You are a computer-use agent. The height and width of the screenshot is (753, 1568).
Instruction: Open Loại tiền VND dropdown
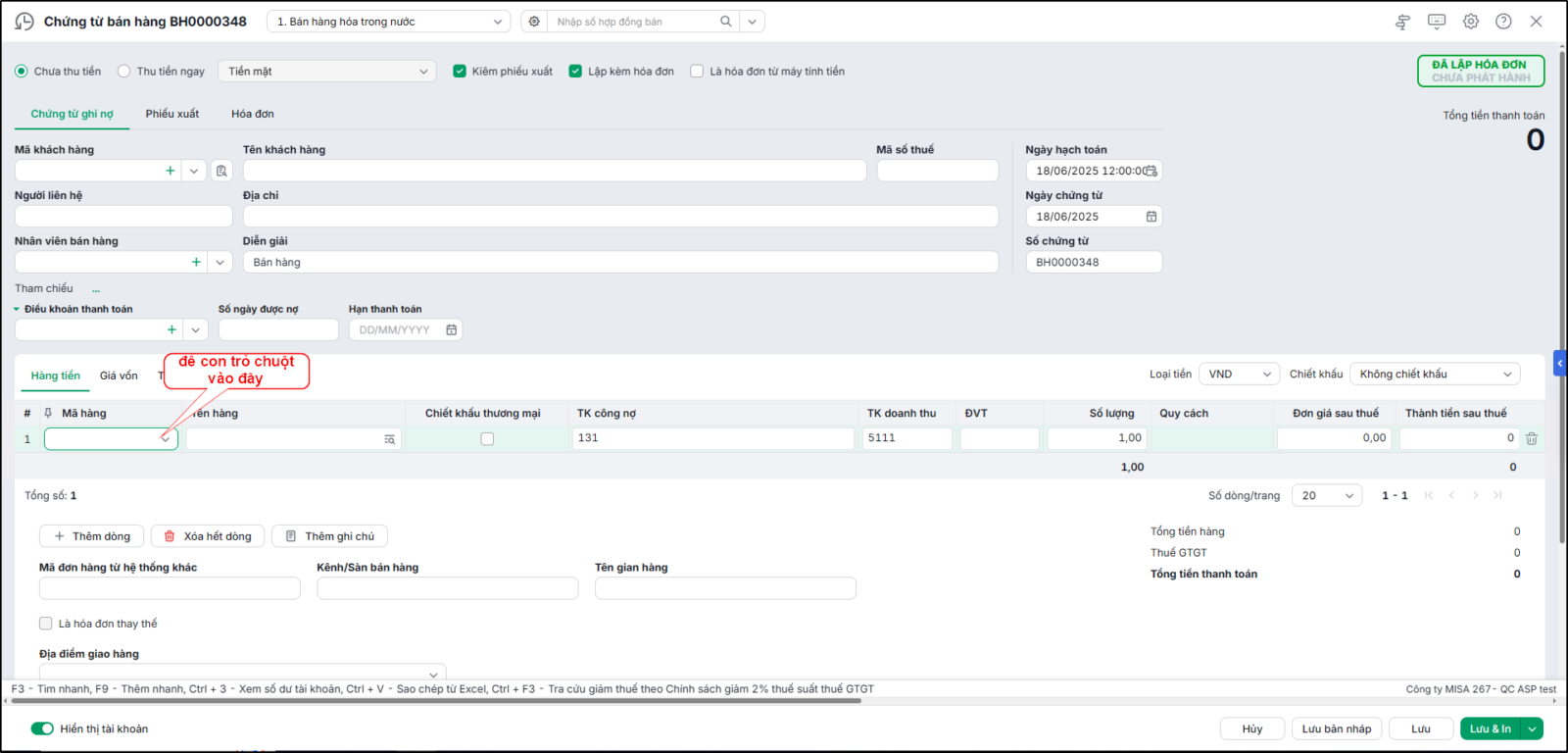click(x=1240, y=375)
